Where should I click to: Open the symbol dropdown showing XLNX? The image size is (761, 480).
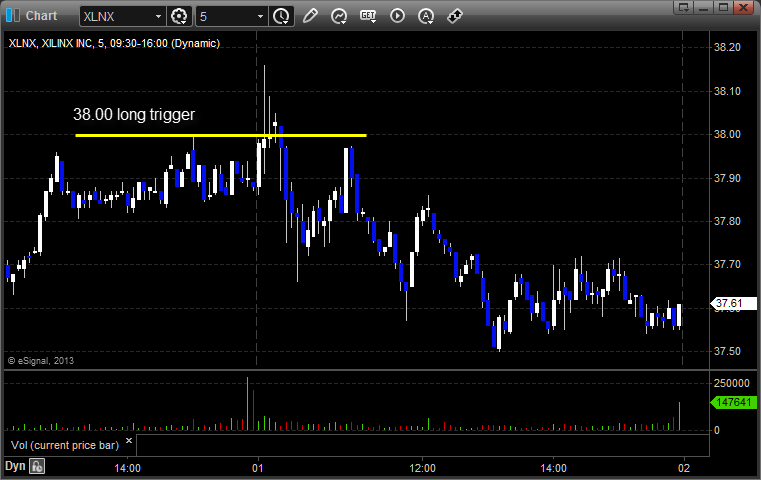(122, 17)
